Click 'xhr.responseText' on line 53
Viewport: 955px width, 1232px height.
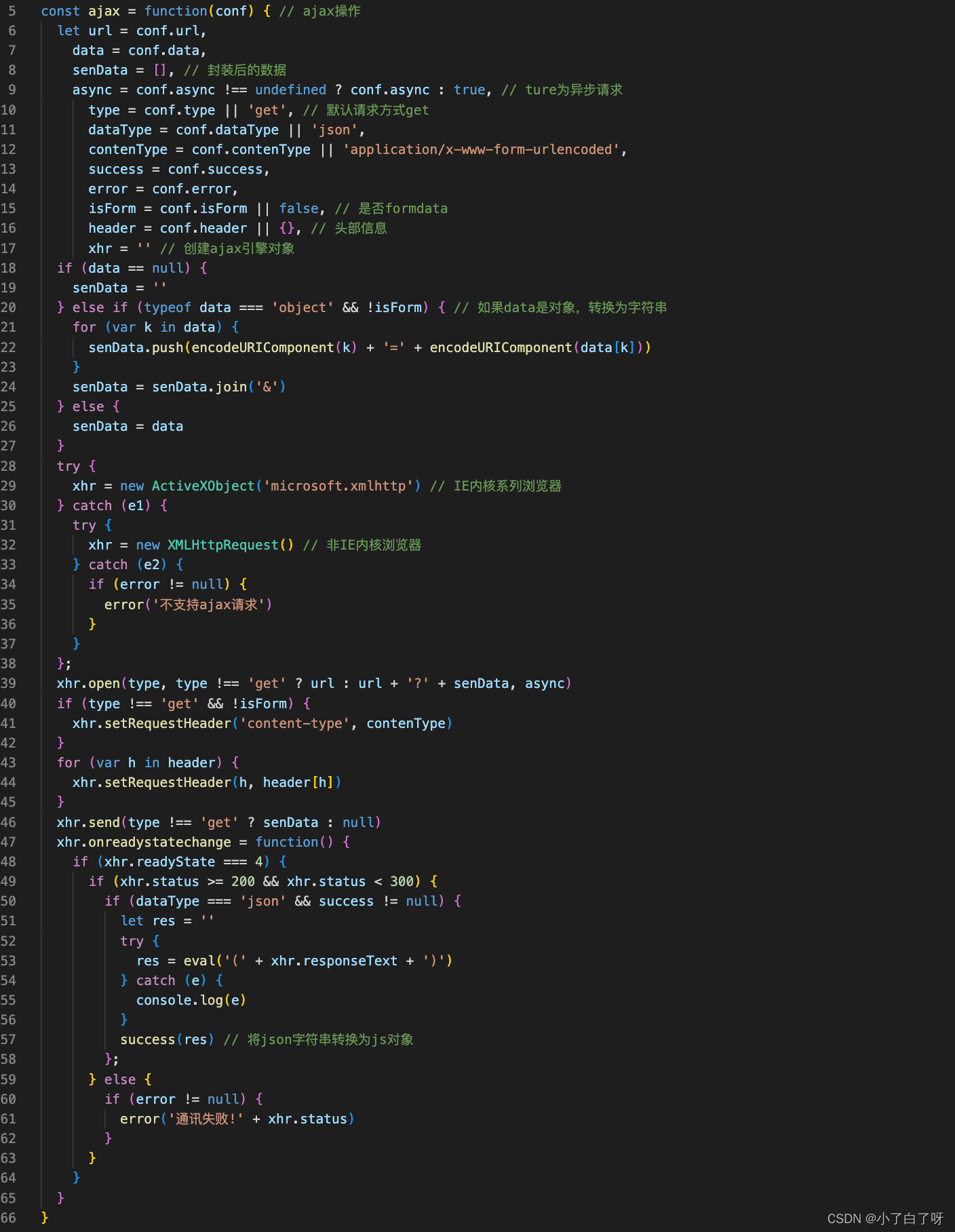coord(334,961)
